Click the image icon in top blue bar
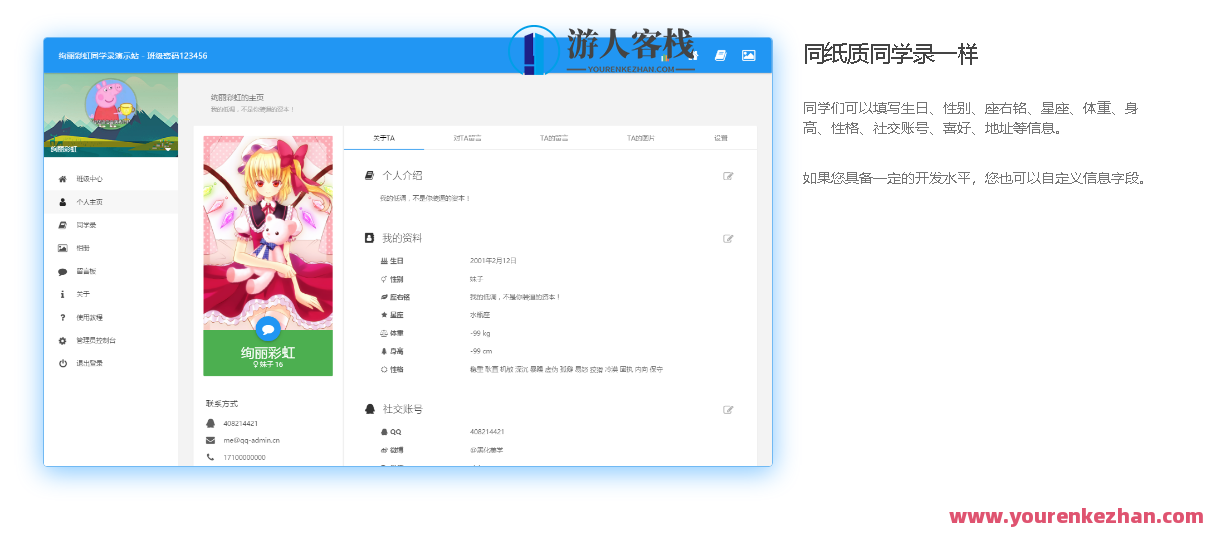This screenshot has height=533, width=1209. 748,56
